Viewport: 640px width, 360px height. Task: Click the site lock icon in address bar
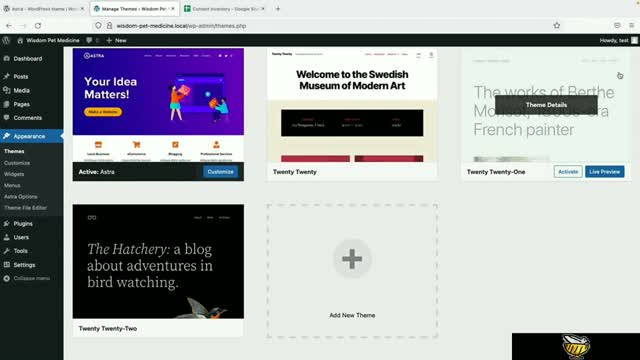coord(109,25)
